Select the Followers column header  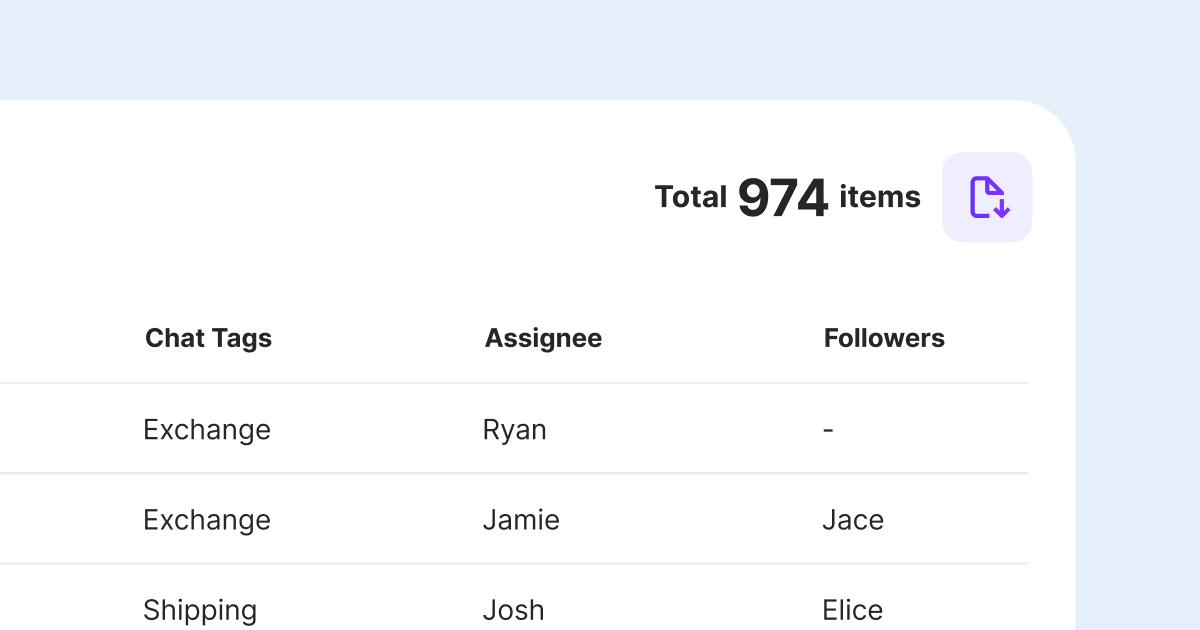884,338
